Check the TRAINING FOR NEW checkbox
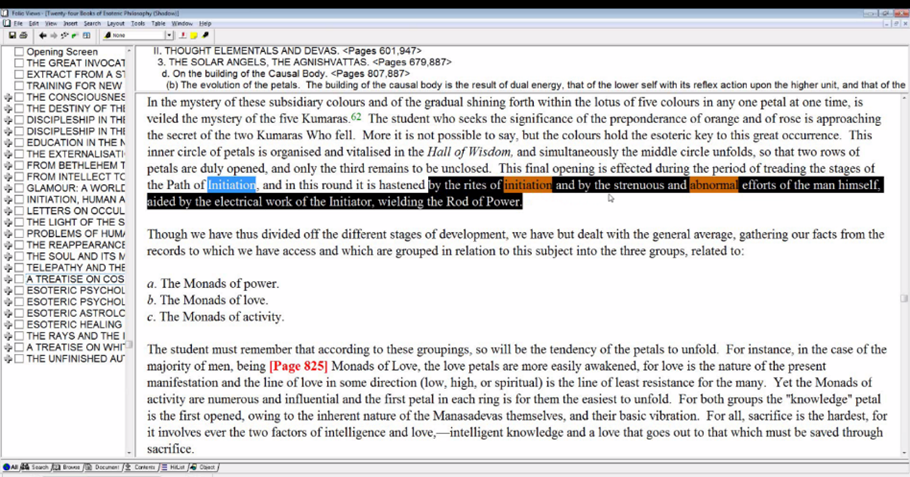The height and width of the screenshot is (477, 910). (19, 85)
